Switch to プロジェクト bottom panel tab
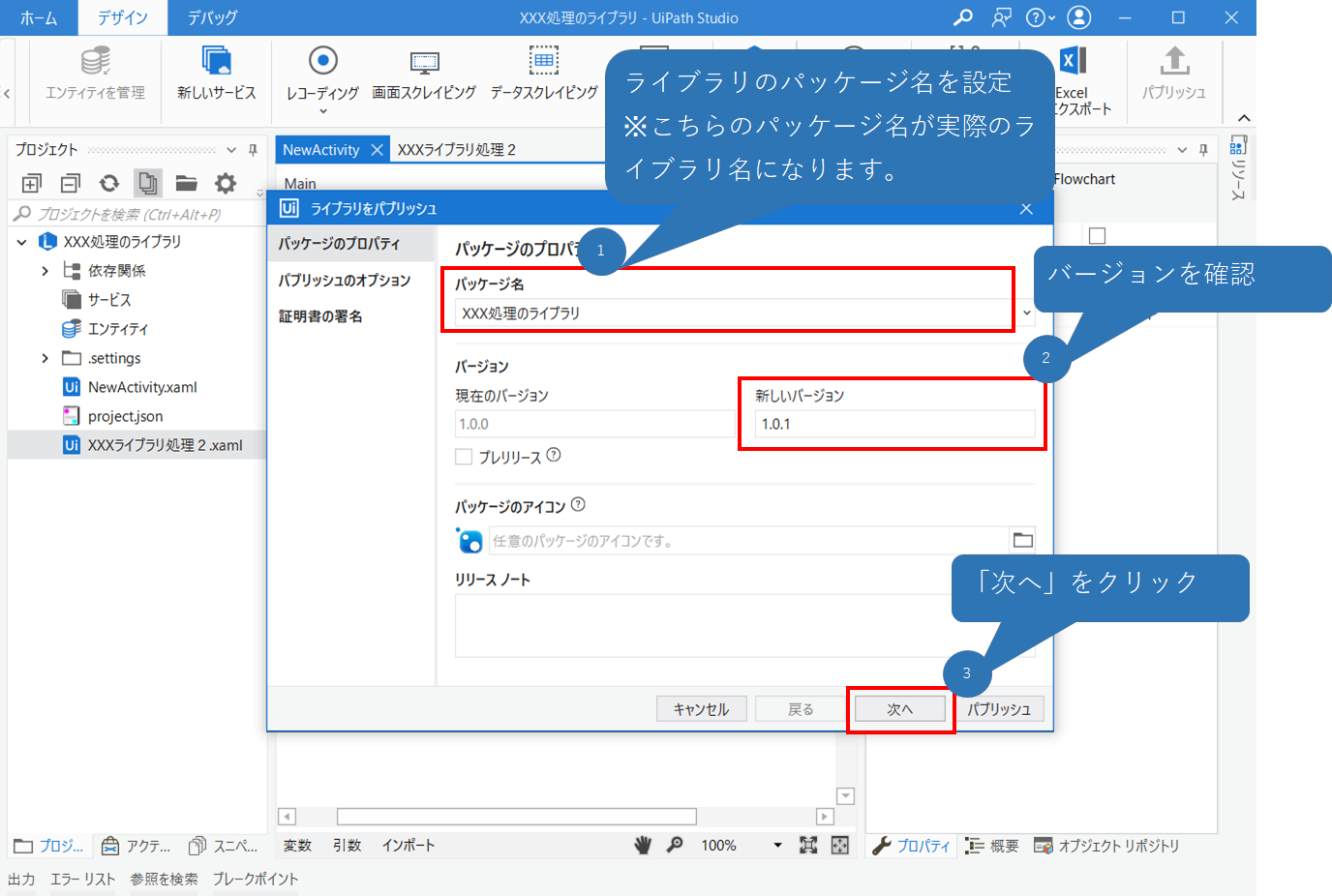Image resolution: width=1332 pixels, height=896 pixels. click(49, 847)
